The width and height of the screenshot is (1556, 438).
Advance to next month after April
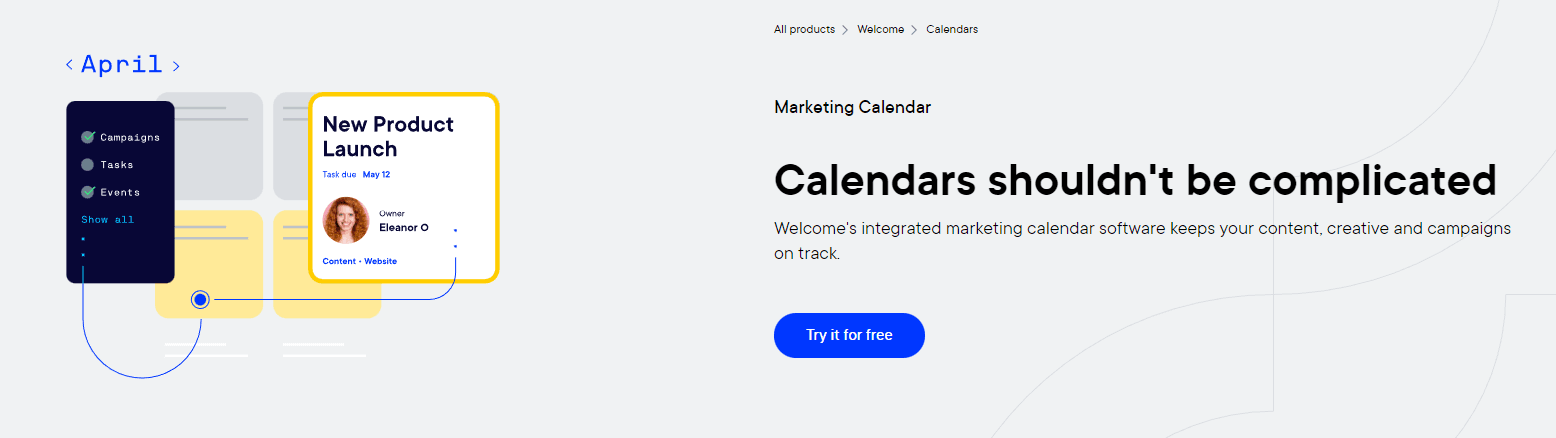[x=176, y=65]
